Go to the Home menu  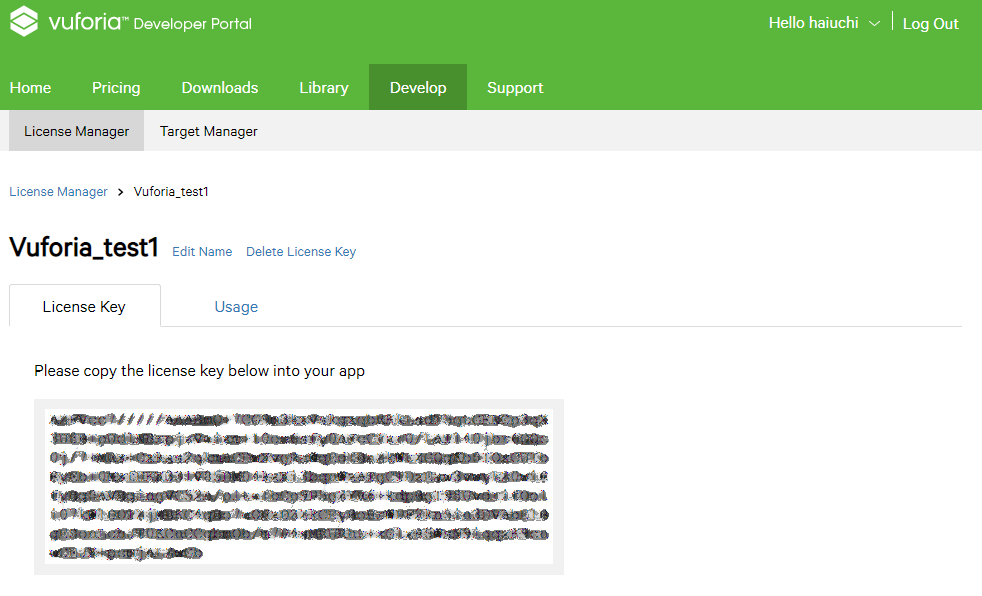(x=30, y=88)
